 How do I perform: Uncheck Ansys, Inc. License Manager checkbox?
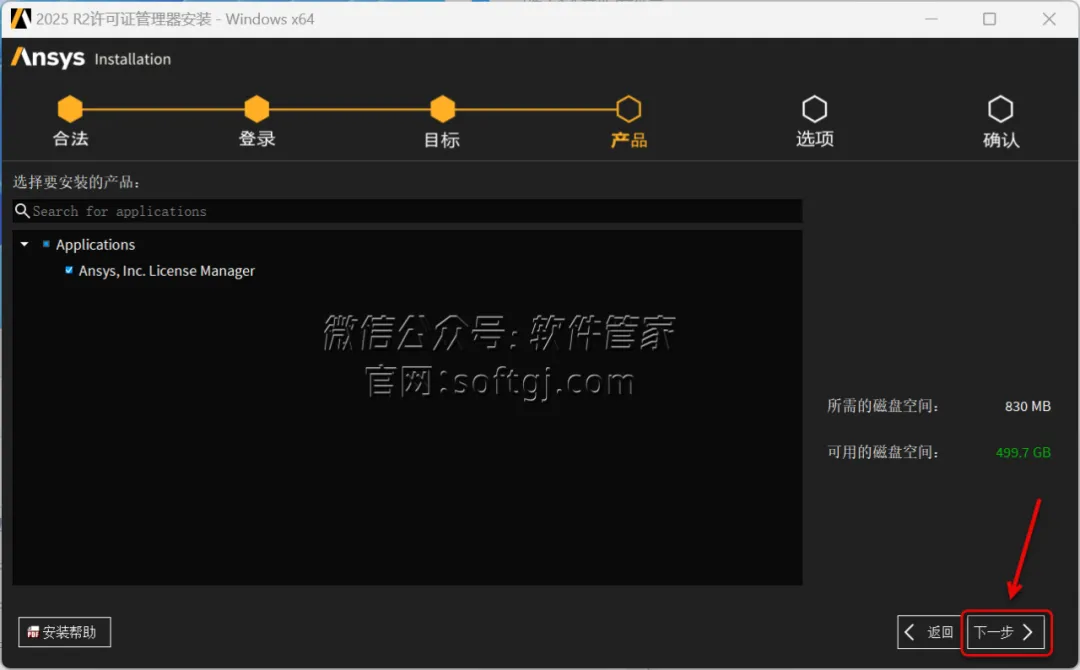pyautogui.click(x=69, y=270)
